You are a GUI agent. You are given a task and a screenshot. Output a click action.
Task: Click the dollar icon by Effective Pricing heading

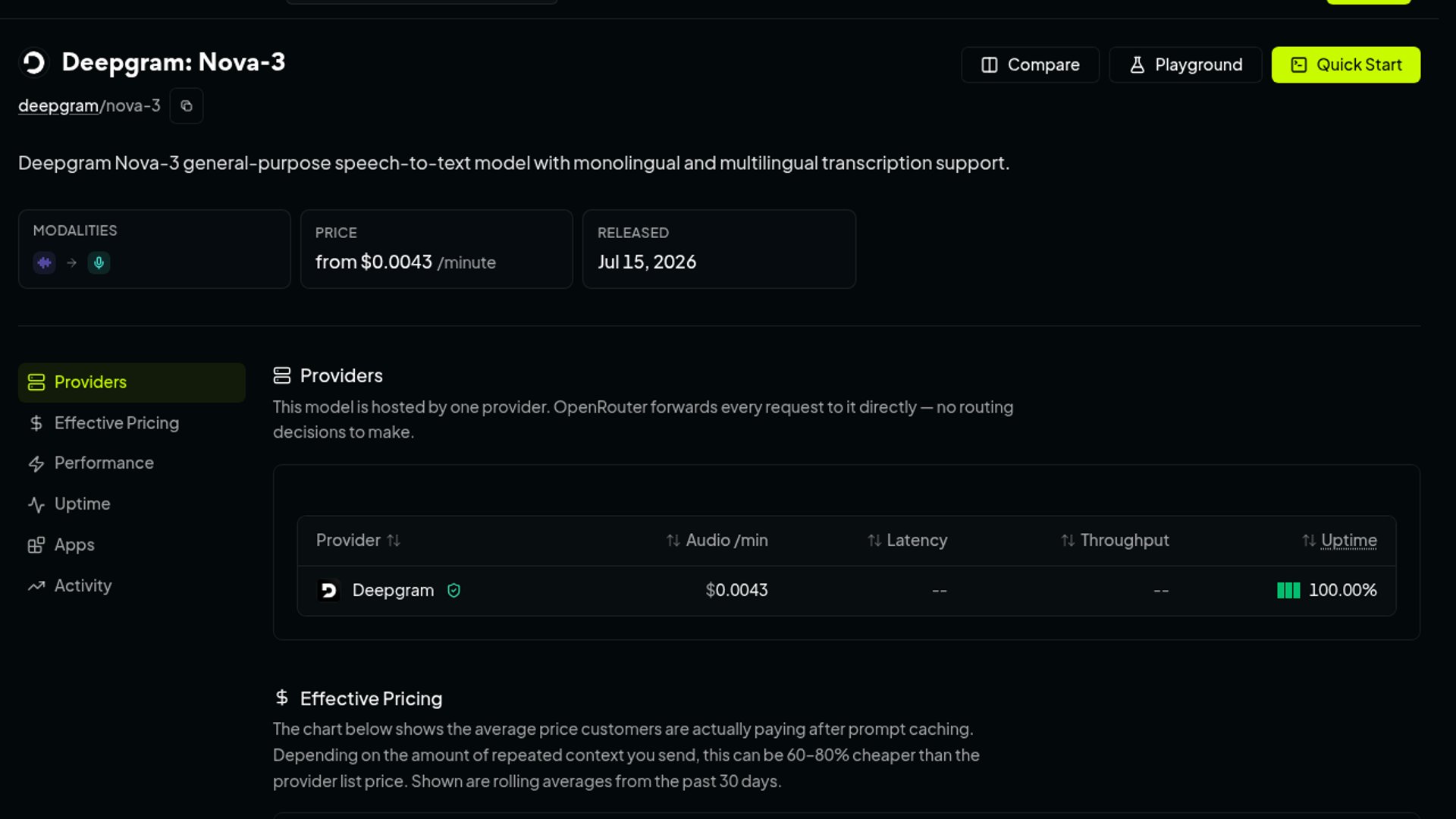282,698
